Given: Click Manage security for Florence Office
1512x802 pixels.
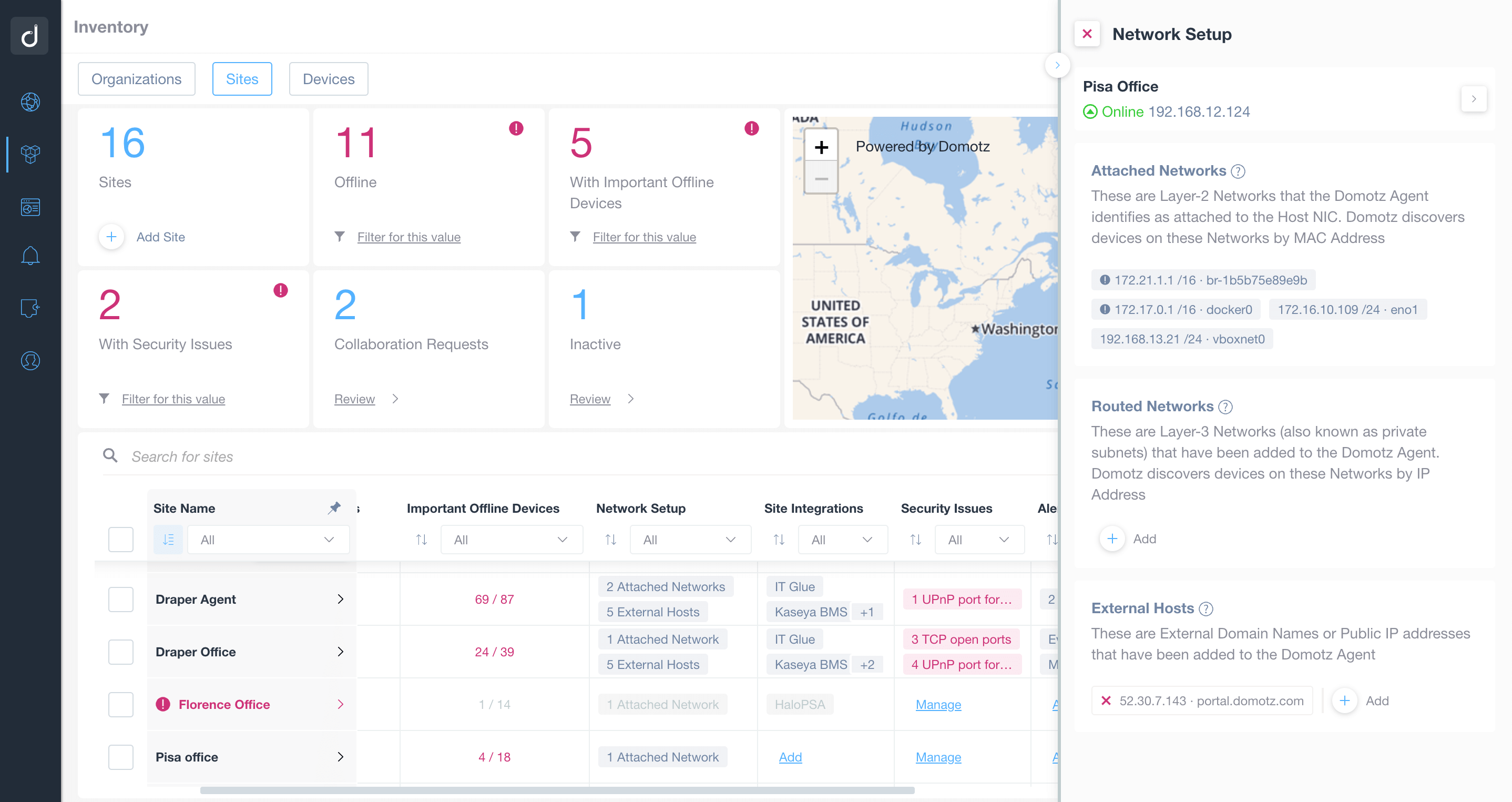Looking at the screenshot, I should pos(938,705).
